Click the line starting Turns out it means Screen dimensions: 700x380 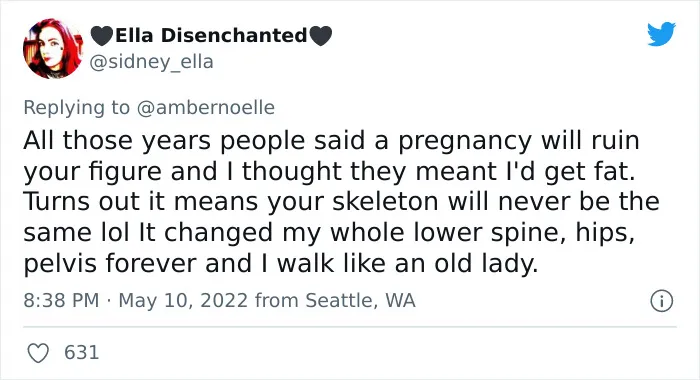click(342, 203)
